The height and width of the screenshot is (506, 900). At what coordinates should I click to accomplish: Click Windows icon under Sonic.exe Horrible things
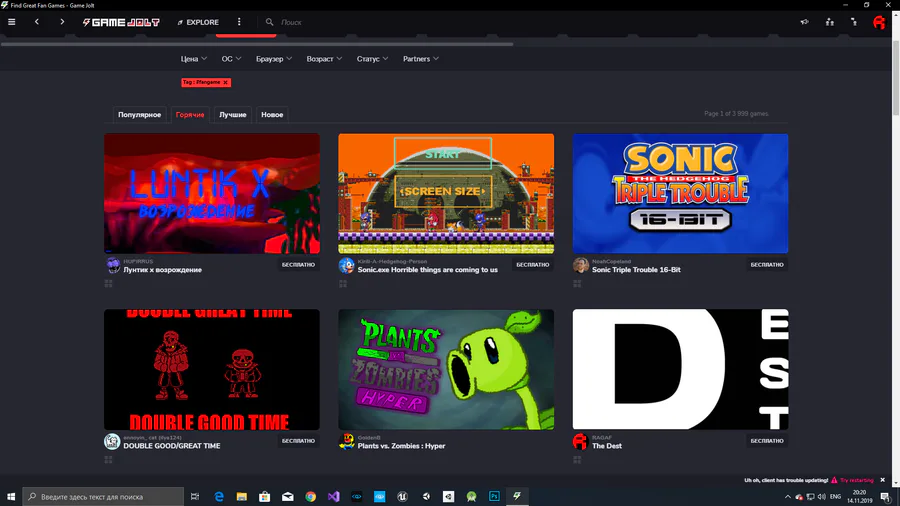click(x=343, y=283)
